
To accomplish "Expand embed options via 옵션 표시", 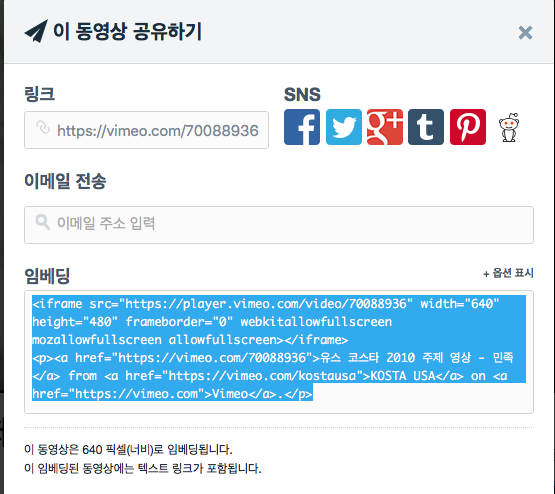I will (508, 273).
